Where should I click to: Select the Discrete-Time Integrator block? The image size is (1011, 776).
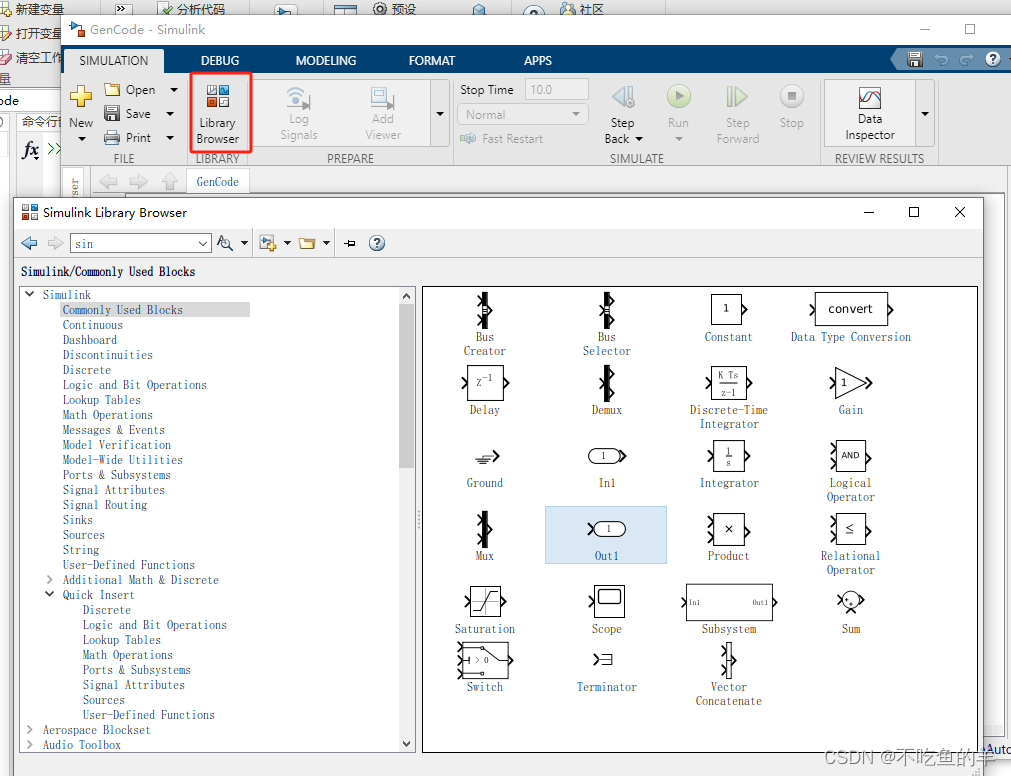tap(729, 398)
